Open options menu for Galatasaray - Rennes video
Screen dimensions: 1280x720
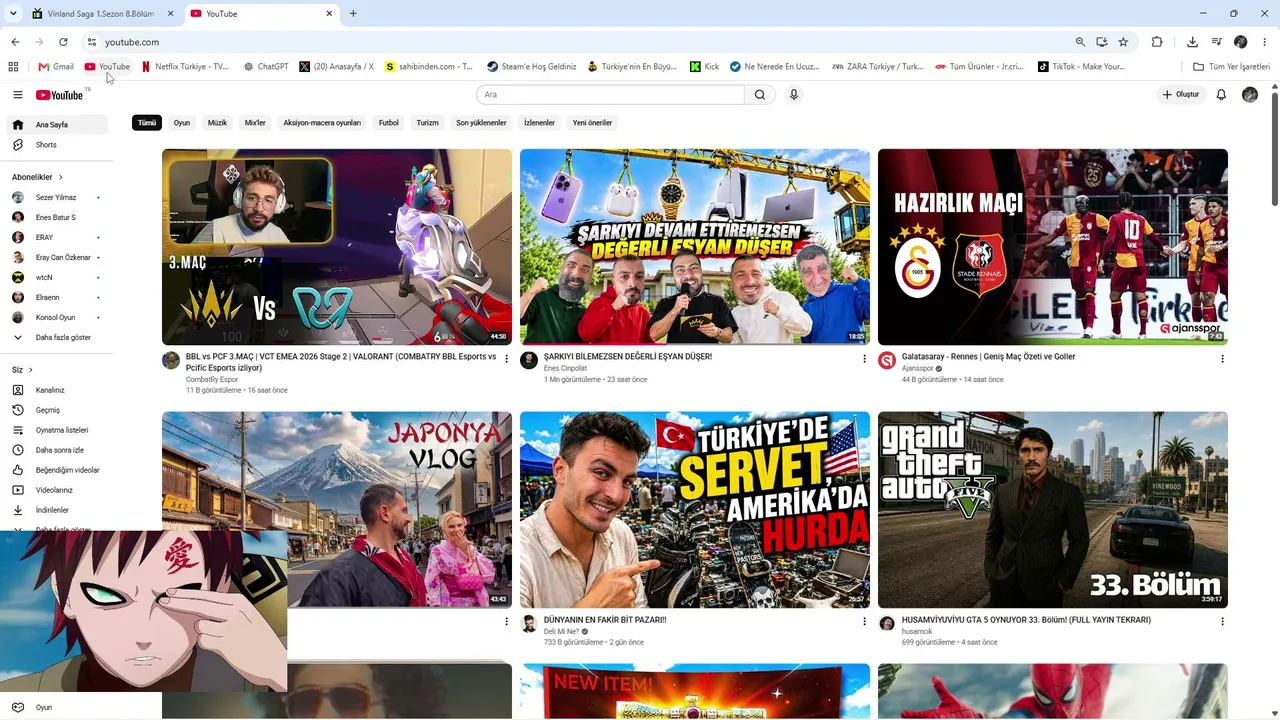[x=1222, y=358]
